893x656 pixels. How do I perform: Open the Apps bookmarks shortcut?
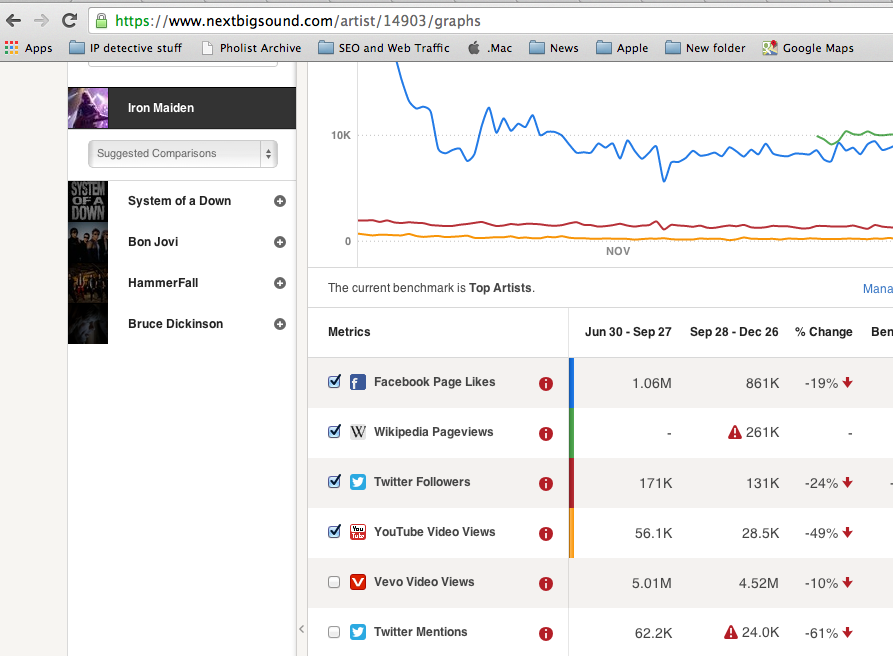(x=29, y=48)
